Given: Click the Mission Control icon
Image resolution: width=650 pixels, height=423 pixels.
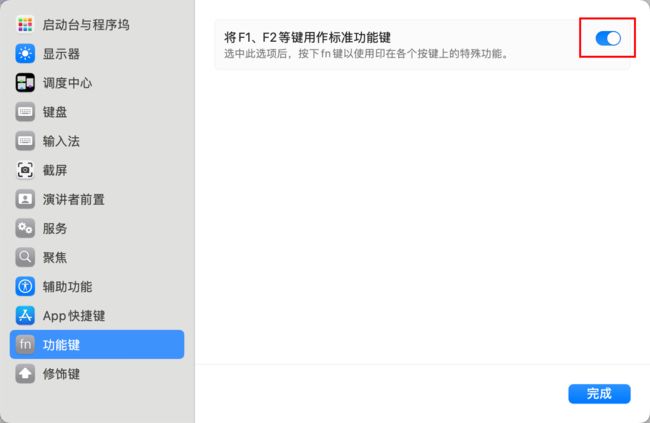Looking at the screenshot, I should tap(25, 83).
